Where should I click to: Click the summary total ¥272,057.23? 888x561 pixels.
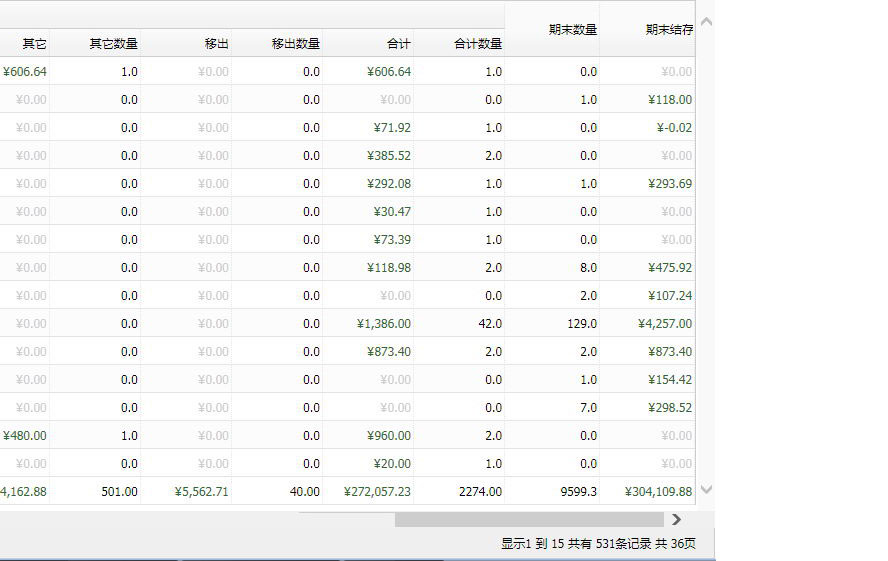[x=377, y=492]
